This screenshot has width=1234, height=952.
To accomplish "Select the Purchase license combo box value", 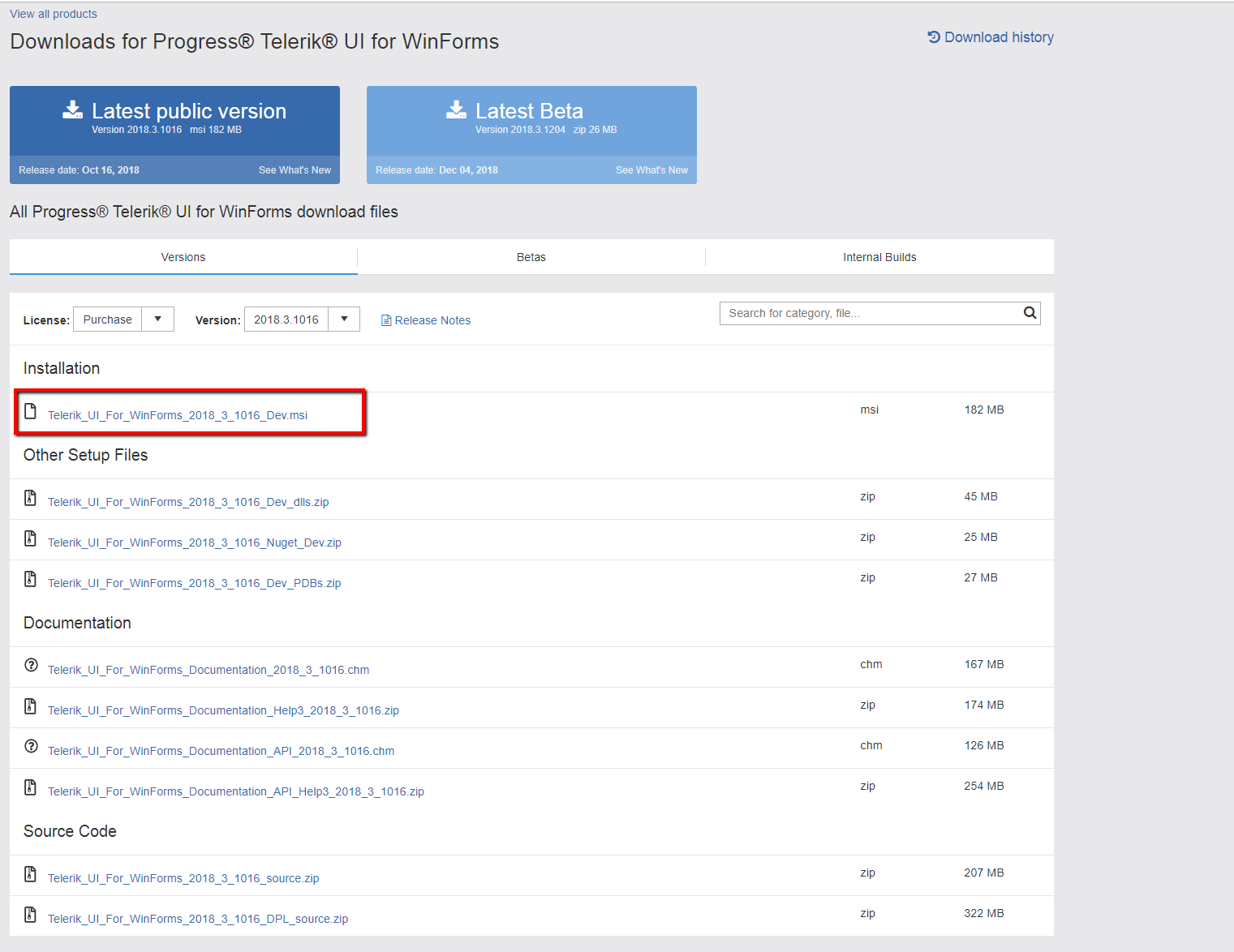I will [108, 319].
